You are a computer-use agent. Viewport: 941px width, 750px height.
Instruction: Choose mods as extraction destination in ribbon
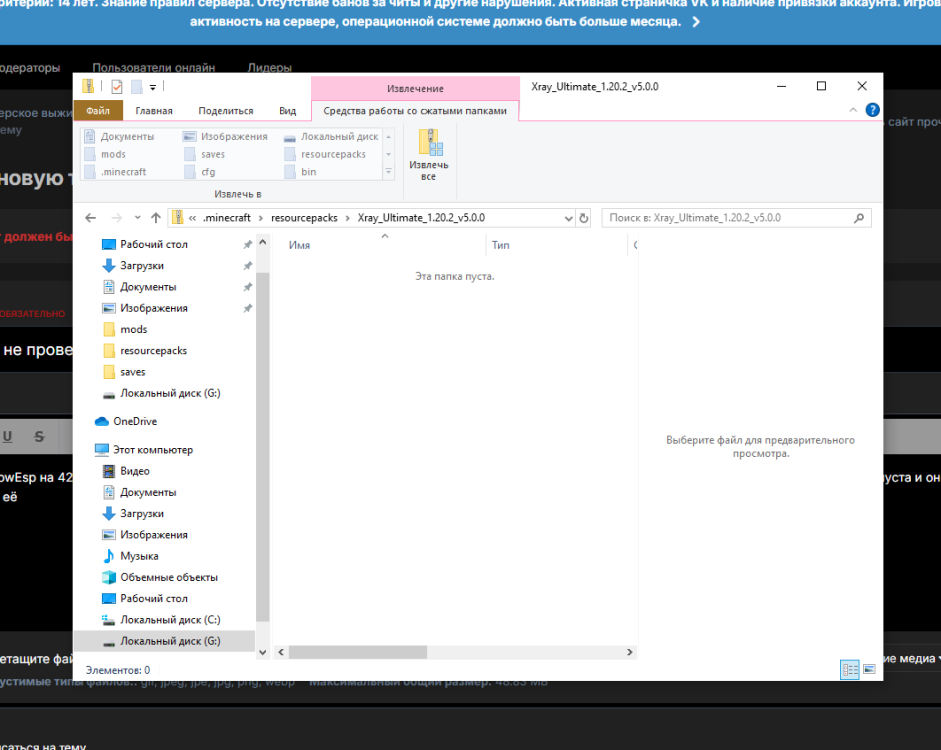105,154
